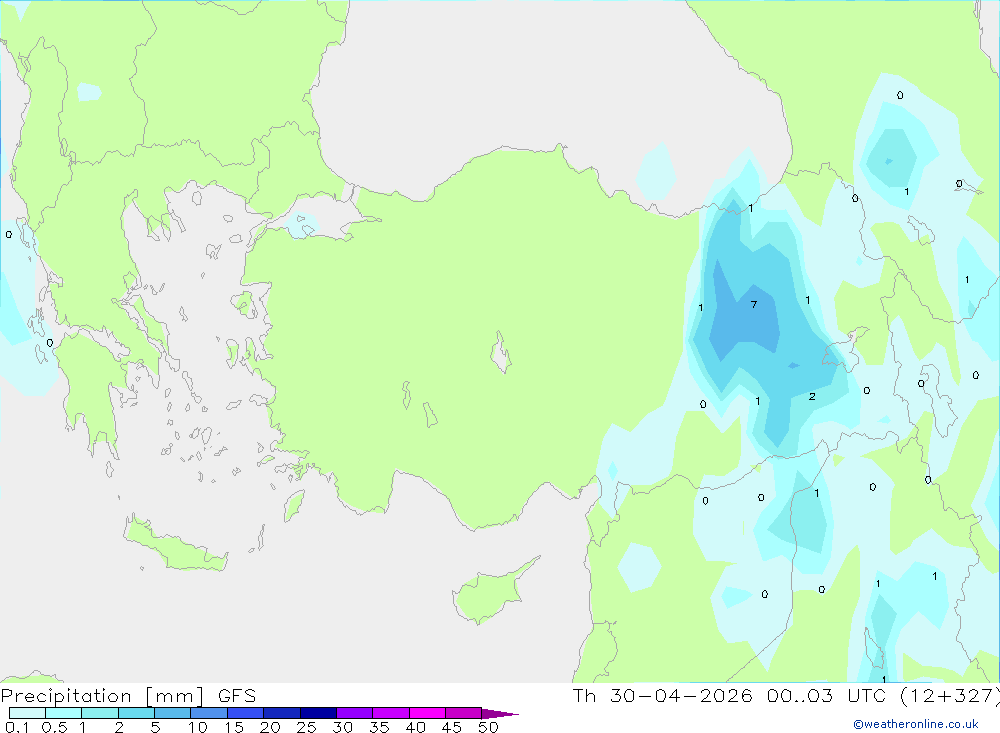Click the 1–2 mm legend swatch
Viewport: 1000px width, 733px height.
coord(100,713)
